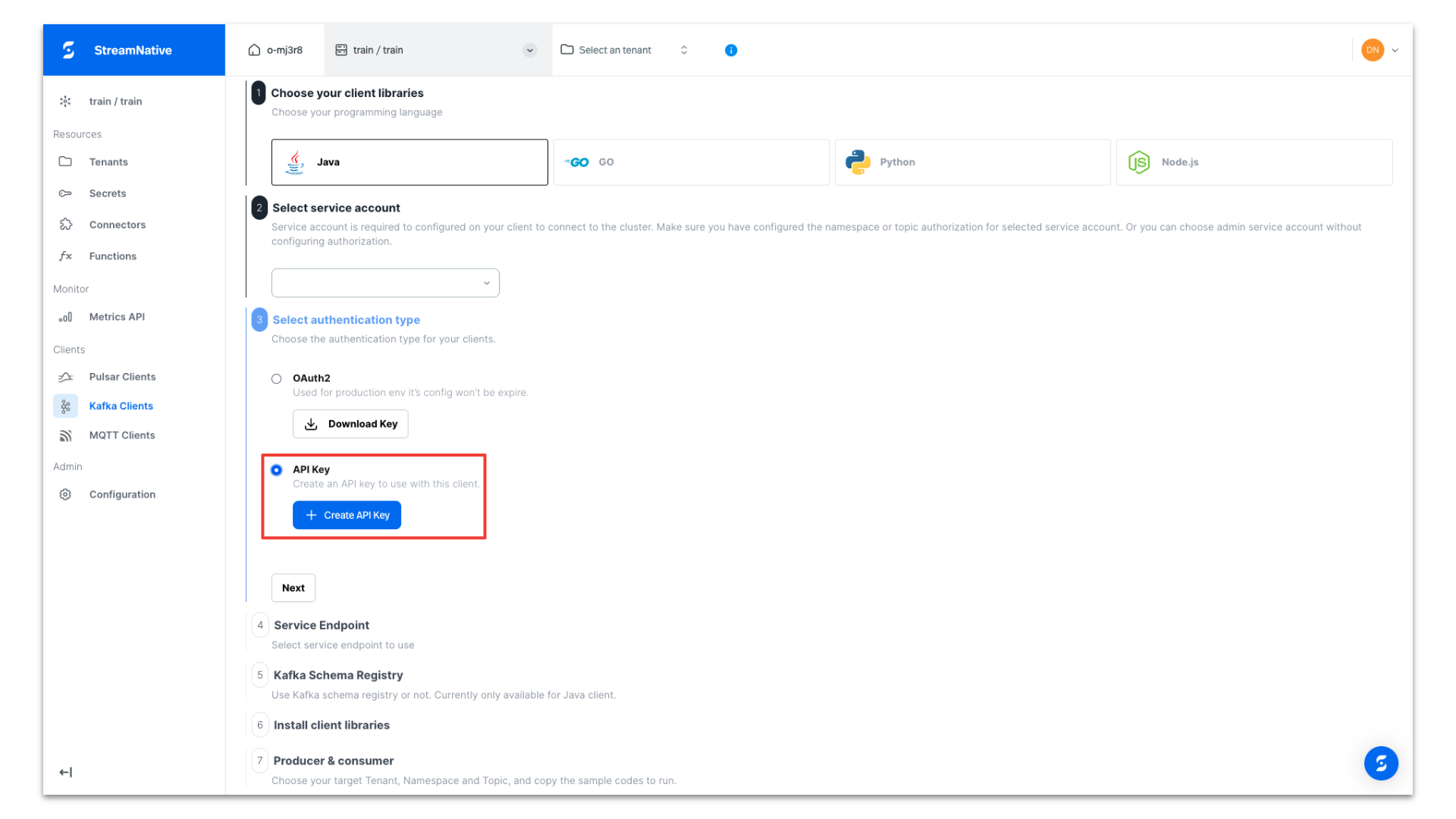This screenshot has height=819, width=1456.
Task: Open the Functions page
Action: point(112,256)
